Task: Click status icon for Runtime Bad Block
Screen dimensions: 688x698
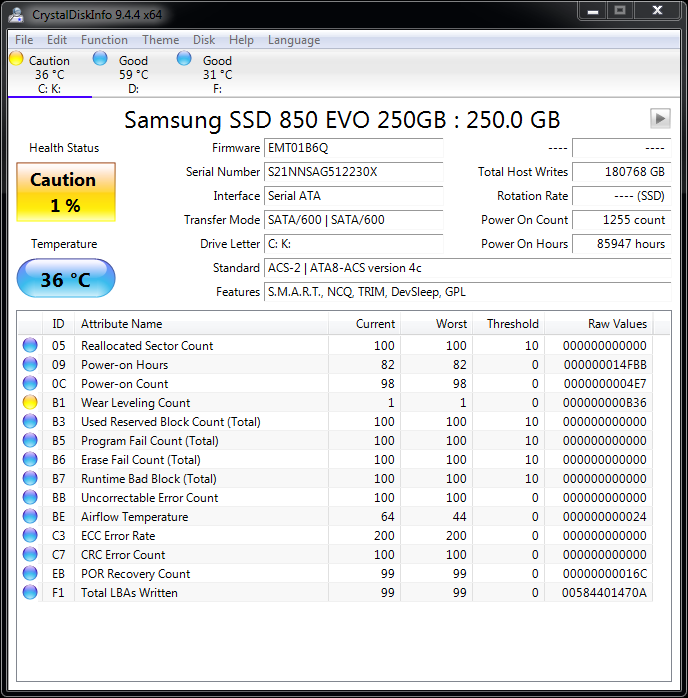Action: tap(30, 478)
